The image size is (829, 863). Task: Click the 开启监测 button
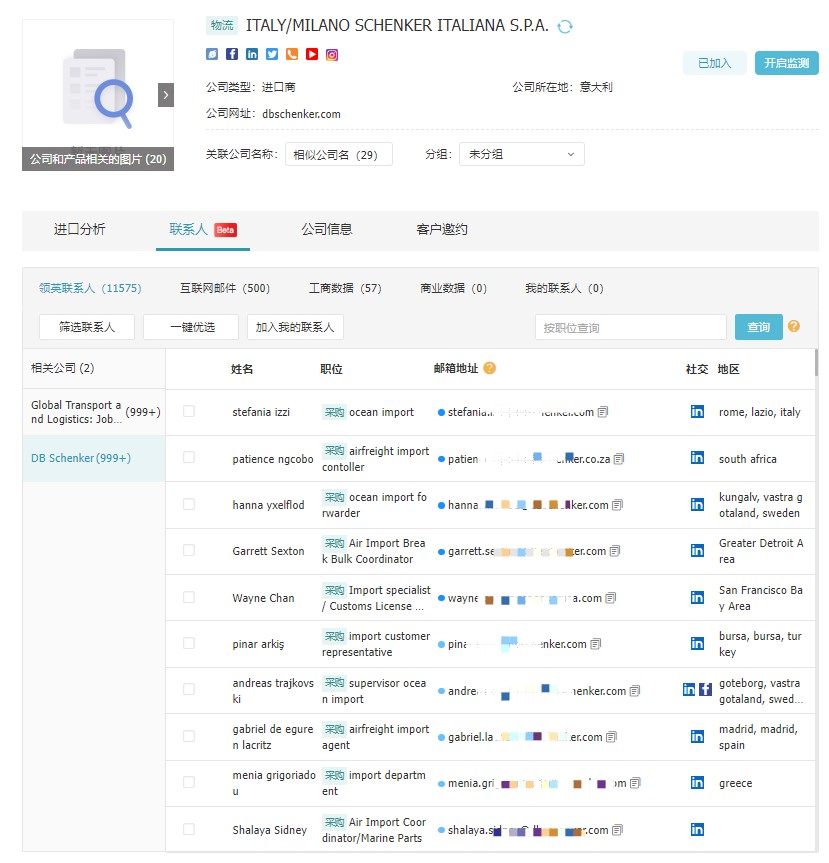(787, 63)
